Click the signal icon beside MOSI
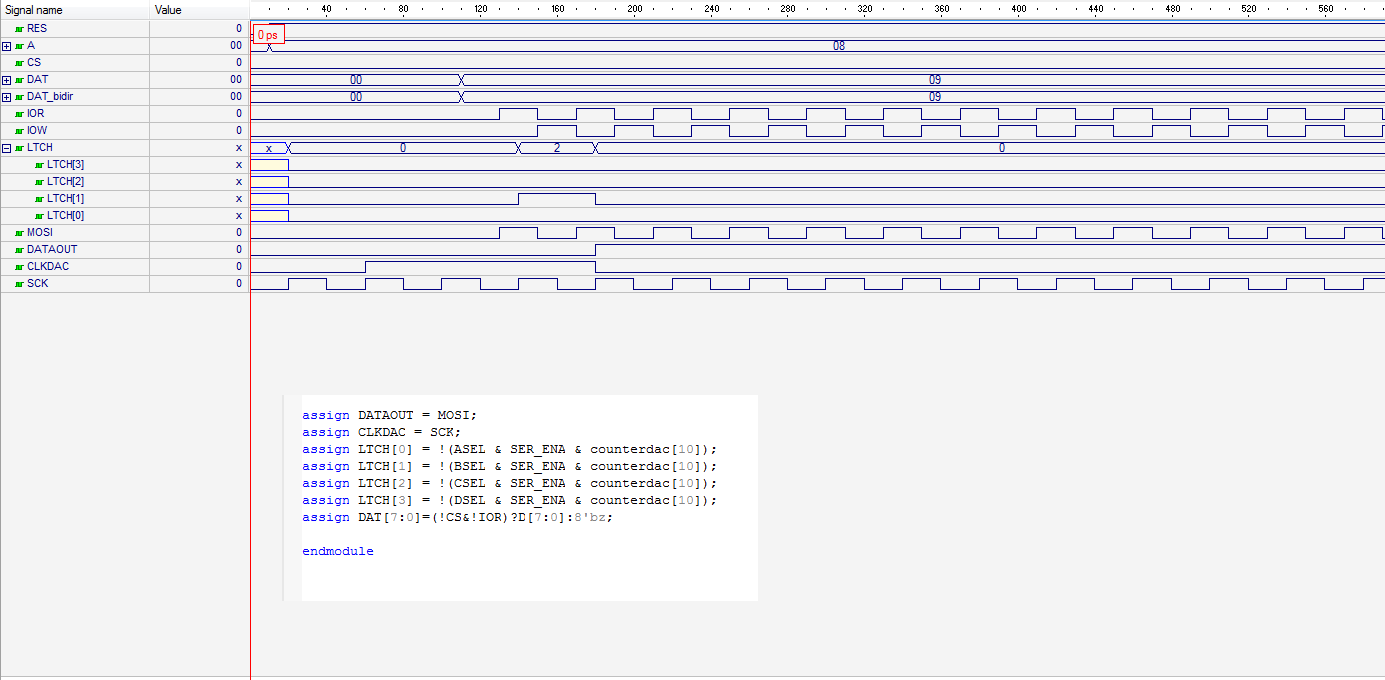This screenshot has width=1385, height=680. click(x=19, y=233)
